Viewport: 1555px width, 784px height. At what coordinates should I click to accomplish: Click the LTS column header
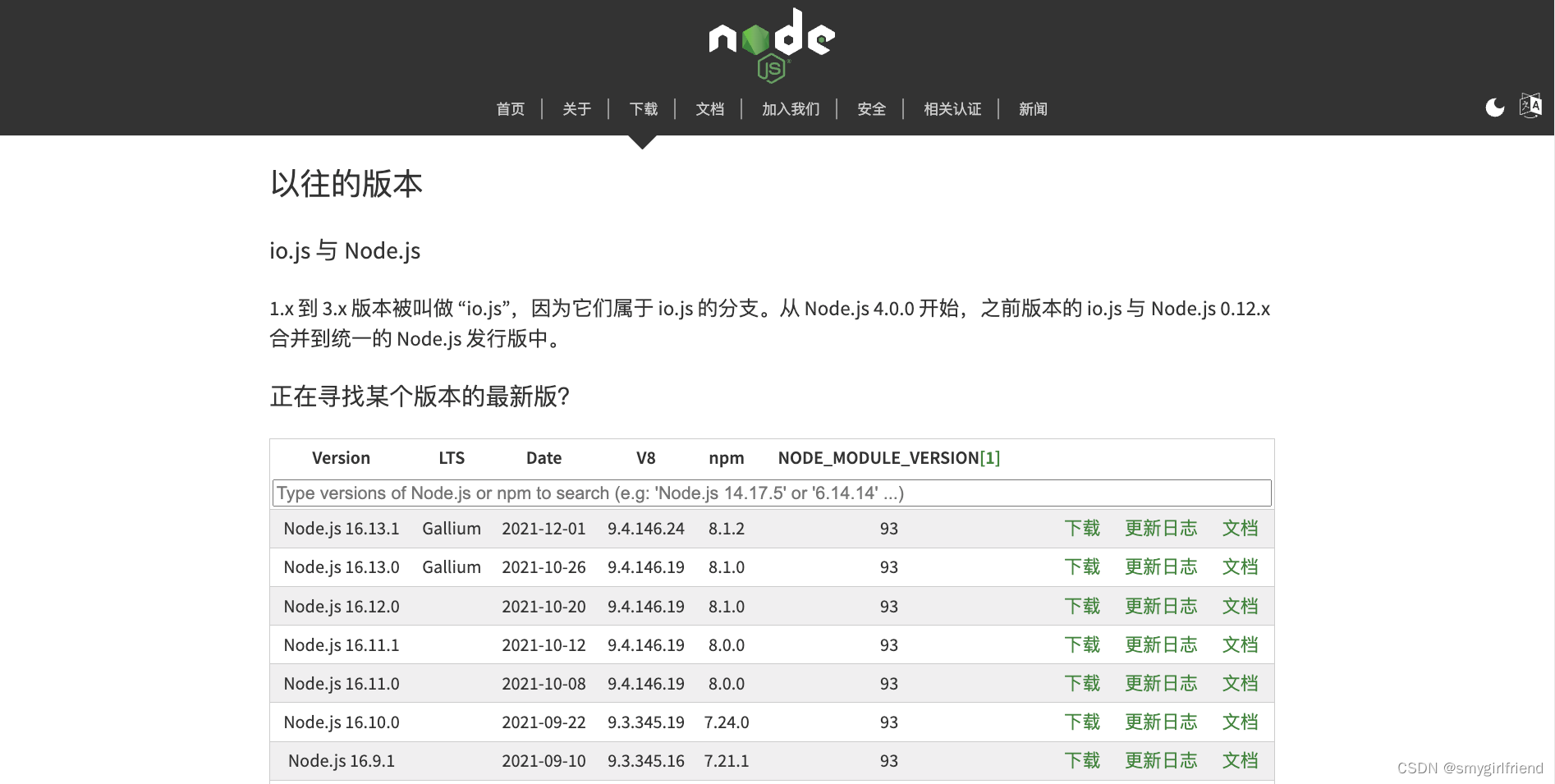coord(452,458)
